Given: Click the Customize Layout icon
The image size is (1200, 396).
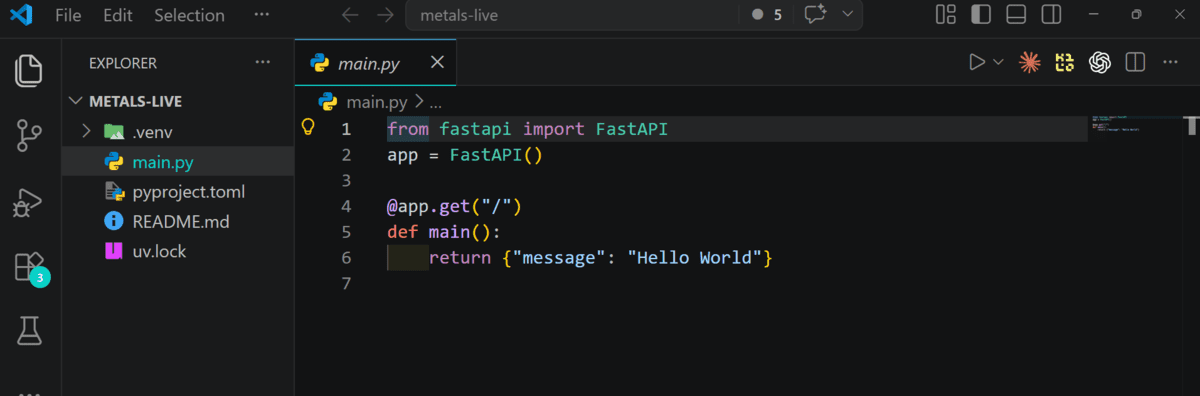Looking at the screenshot, I should coord(945,15).
